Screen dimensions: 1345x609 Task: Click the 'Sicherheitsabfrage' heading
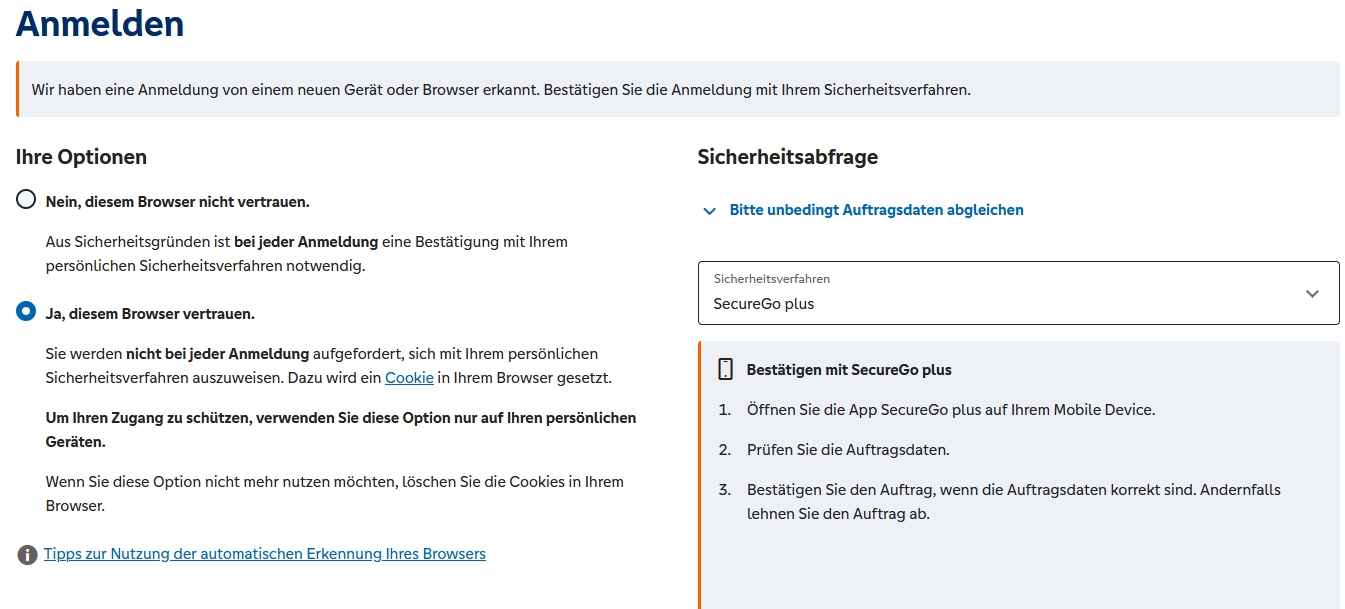[x=788, y=157]
